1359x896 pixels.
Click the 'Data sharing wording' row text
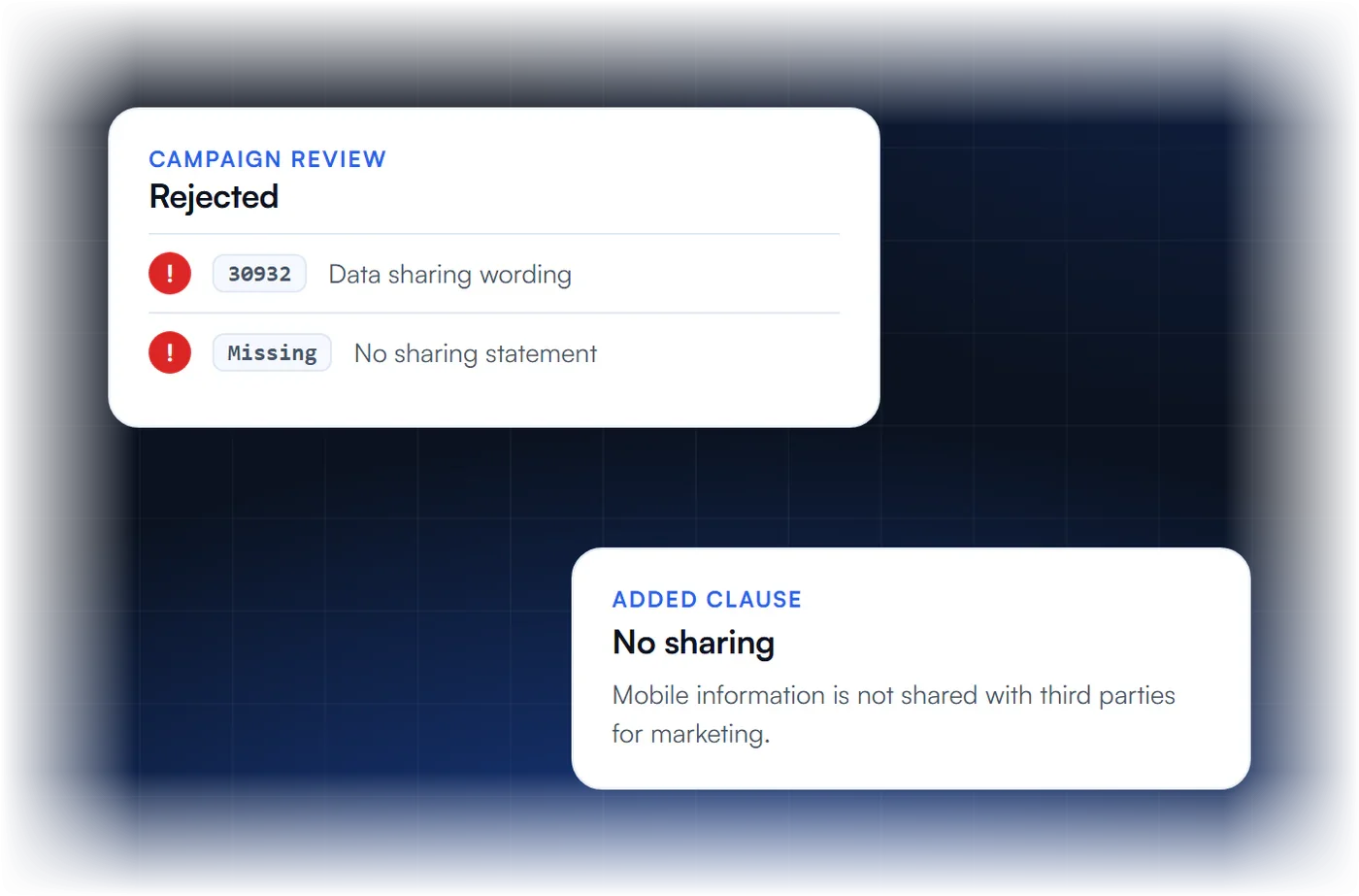[x=449, y=275]
